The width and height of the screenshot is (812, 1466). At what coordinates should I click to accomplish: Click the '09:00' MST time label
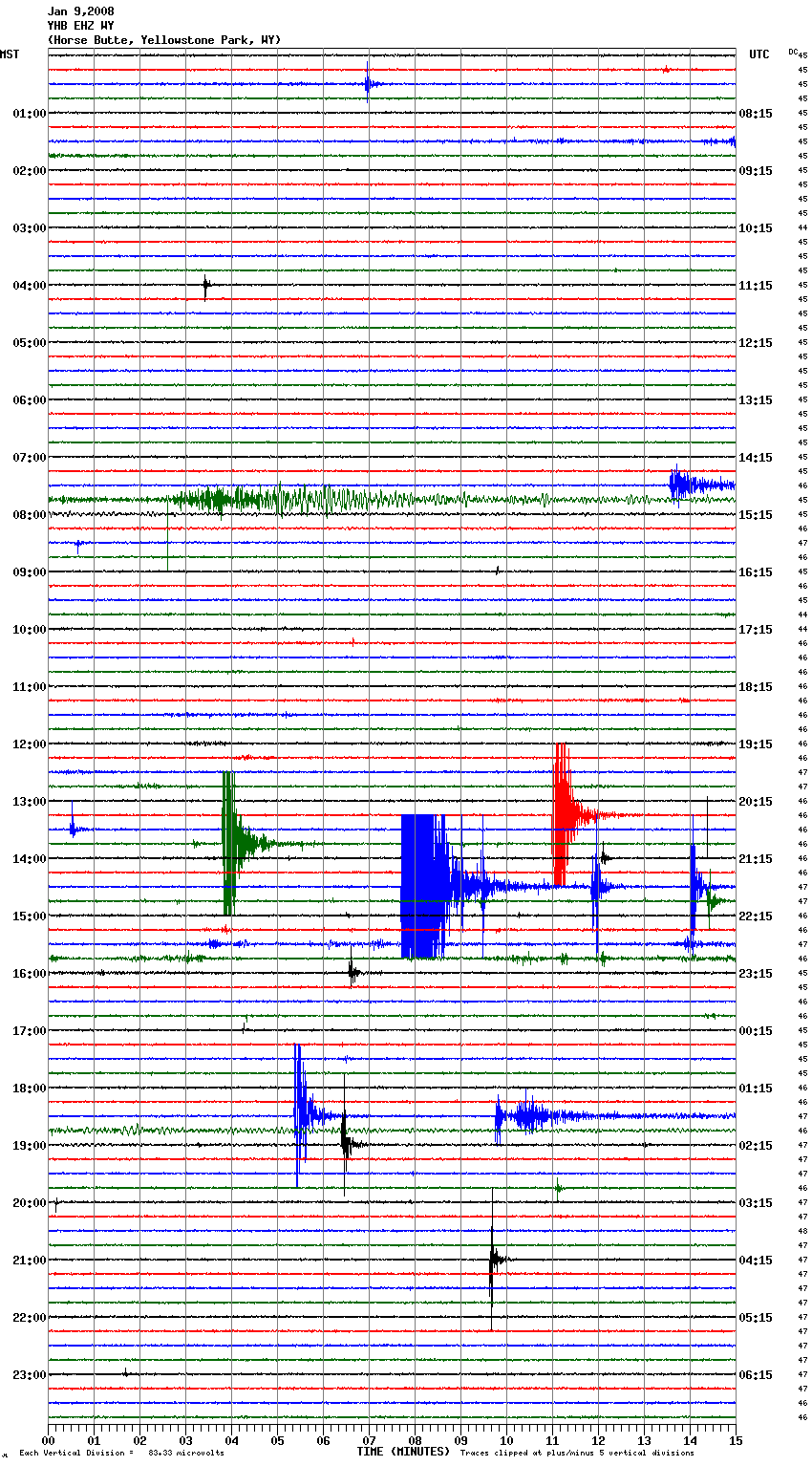[30, 571]
